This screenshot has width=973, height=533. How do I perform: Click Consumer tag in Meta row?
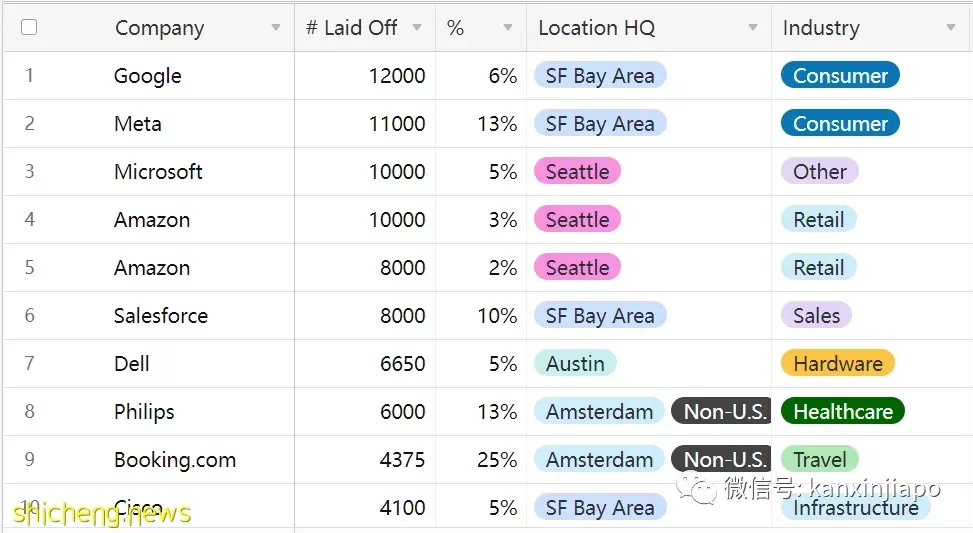pyautogui.click(x=840, y=123)
